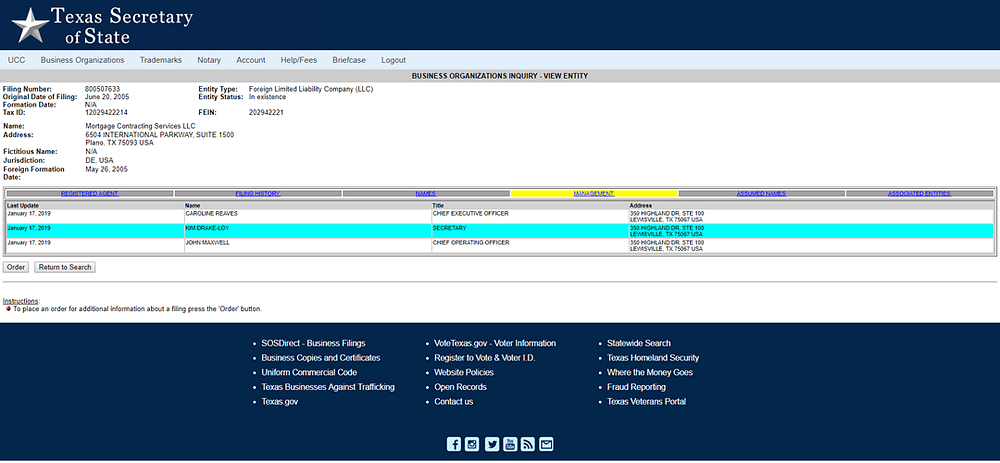Click the Tax ID value 12029422214
1000x463 pixels.
coord(107,112)
